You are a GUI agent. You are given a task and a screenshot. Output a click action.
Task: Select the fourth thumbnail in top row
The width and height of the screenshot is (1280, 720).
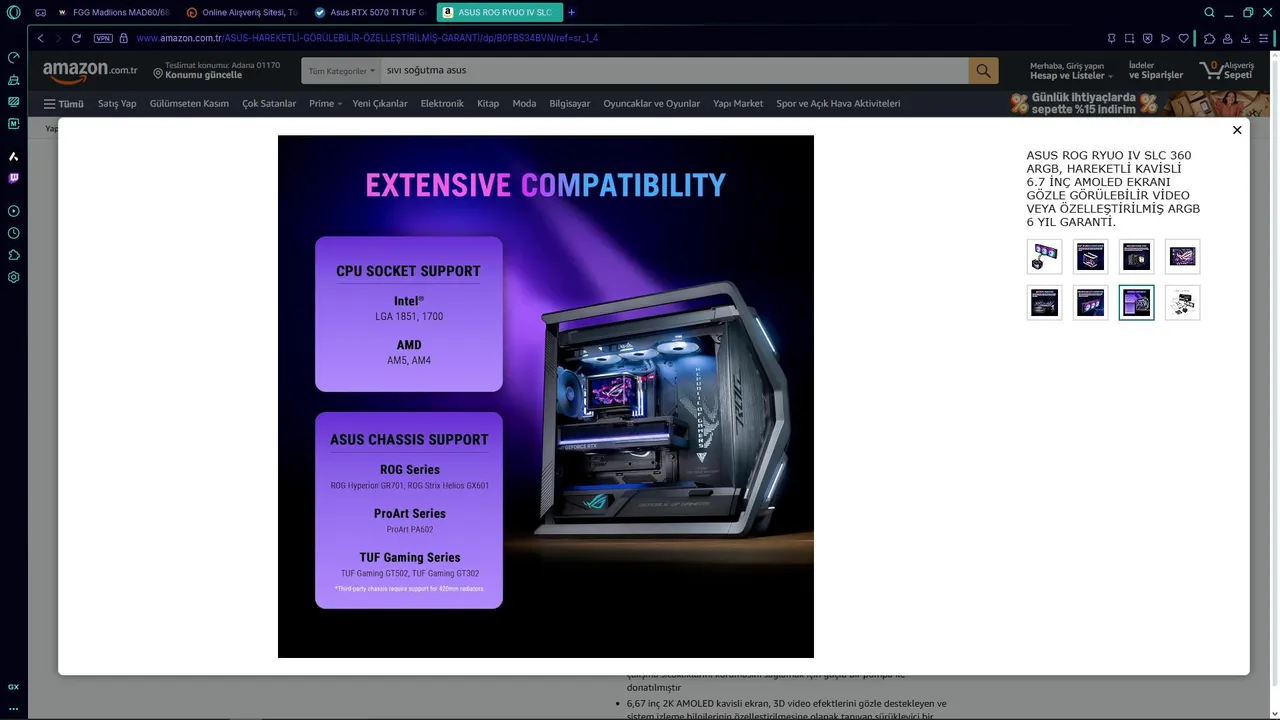tap(1182, 257)
